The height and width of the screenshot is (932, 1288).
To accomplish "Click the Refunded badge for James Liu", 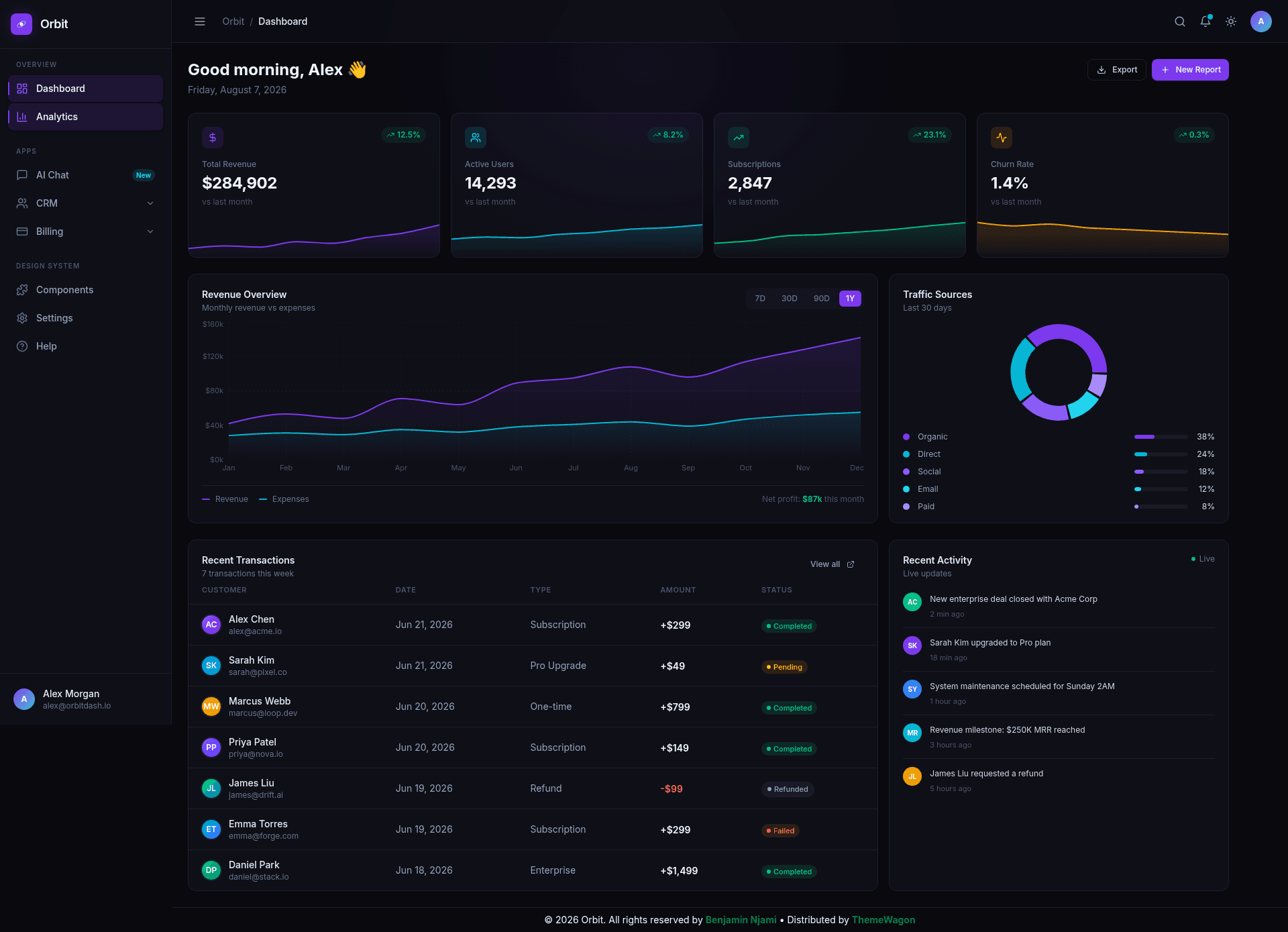I will click(x=788, y=789).
